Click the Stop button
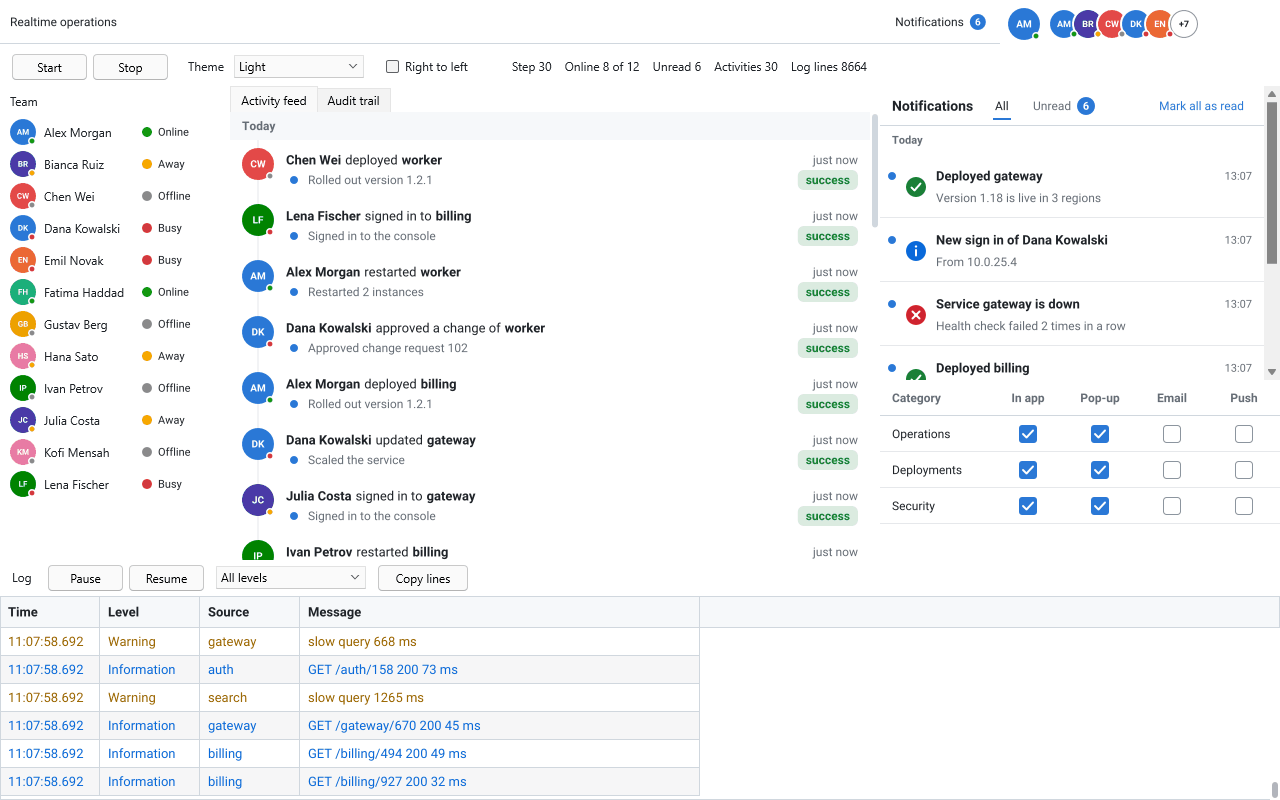This screenshot has height=800, width=1280. 130,67
